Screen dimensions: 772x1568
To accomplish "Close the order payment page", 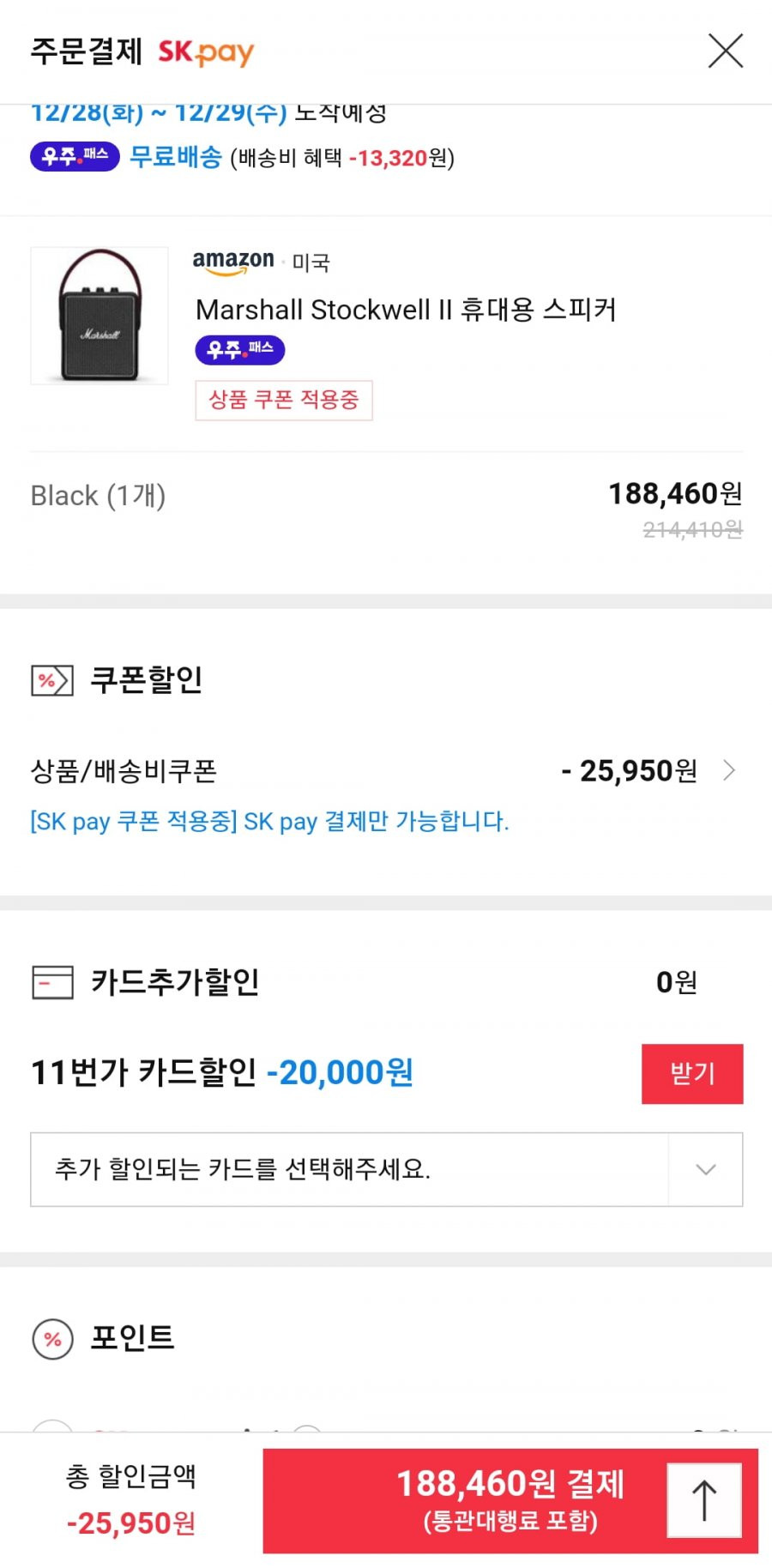I will 725,51.
